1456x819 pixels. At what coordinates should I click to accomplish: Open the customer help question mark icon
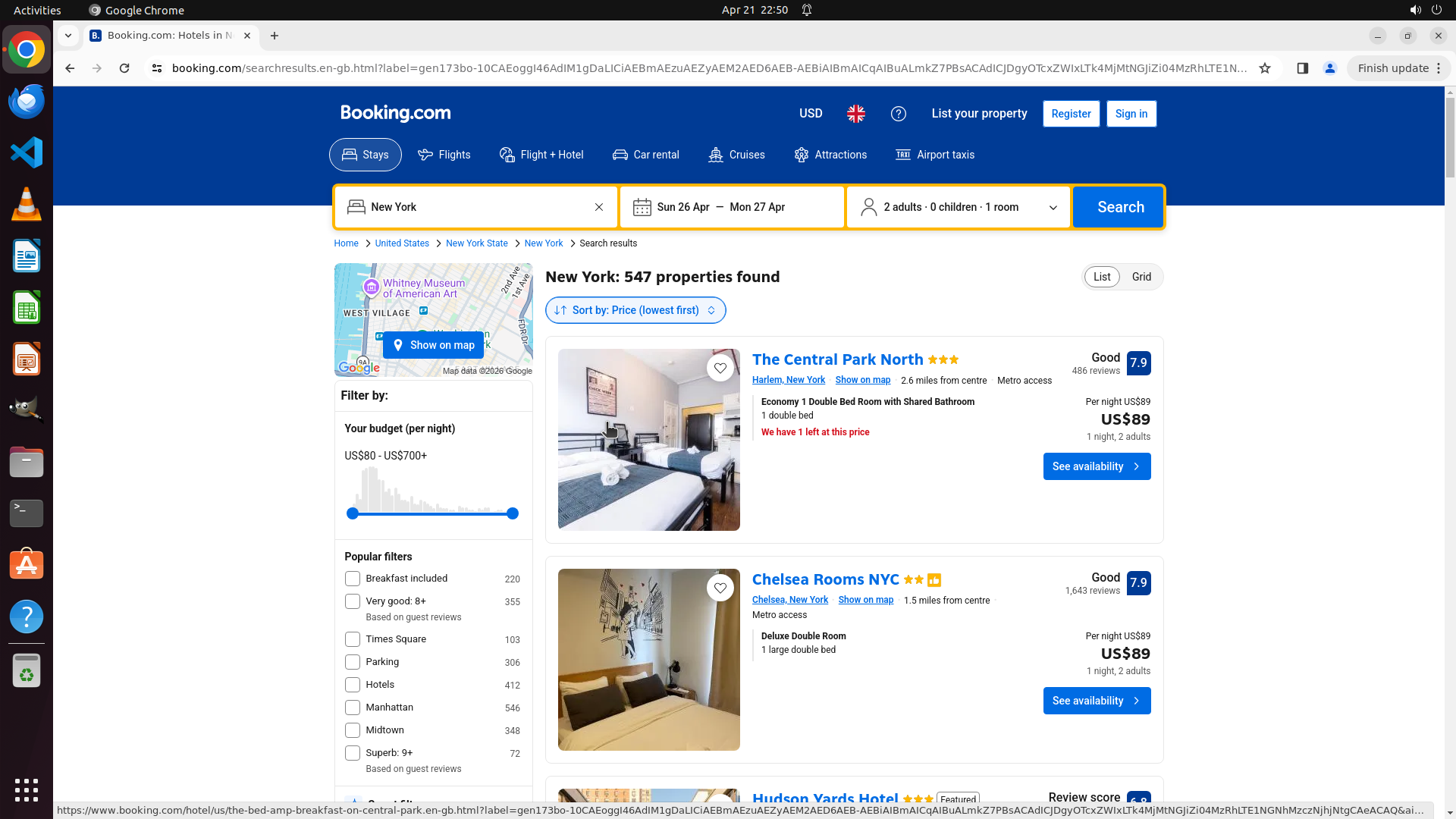coord(898,114)
